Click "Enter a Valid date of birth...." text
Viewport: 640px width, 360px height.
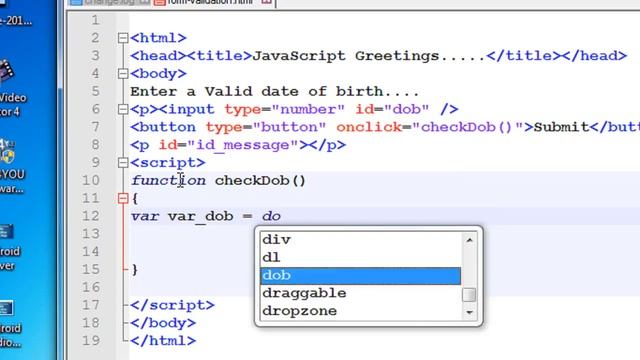click(x=274, y=91)
